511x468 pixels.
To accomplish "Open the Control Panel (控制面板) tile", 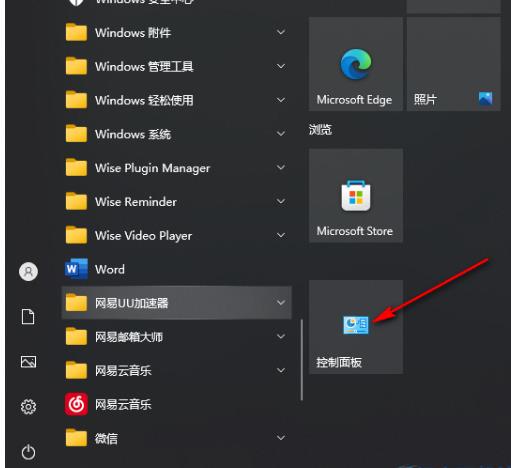I will (356, 327).
